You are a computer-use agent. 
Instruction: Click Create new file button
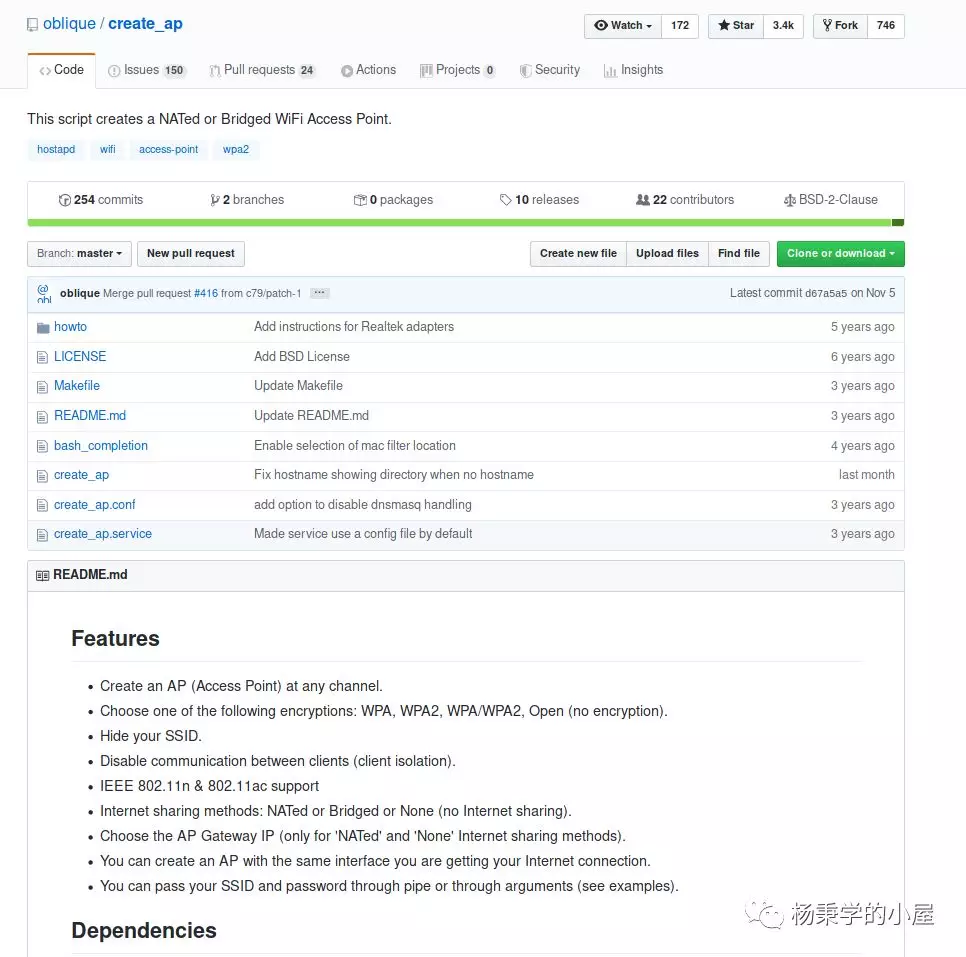coord(578,254)
